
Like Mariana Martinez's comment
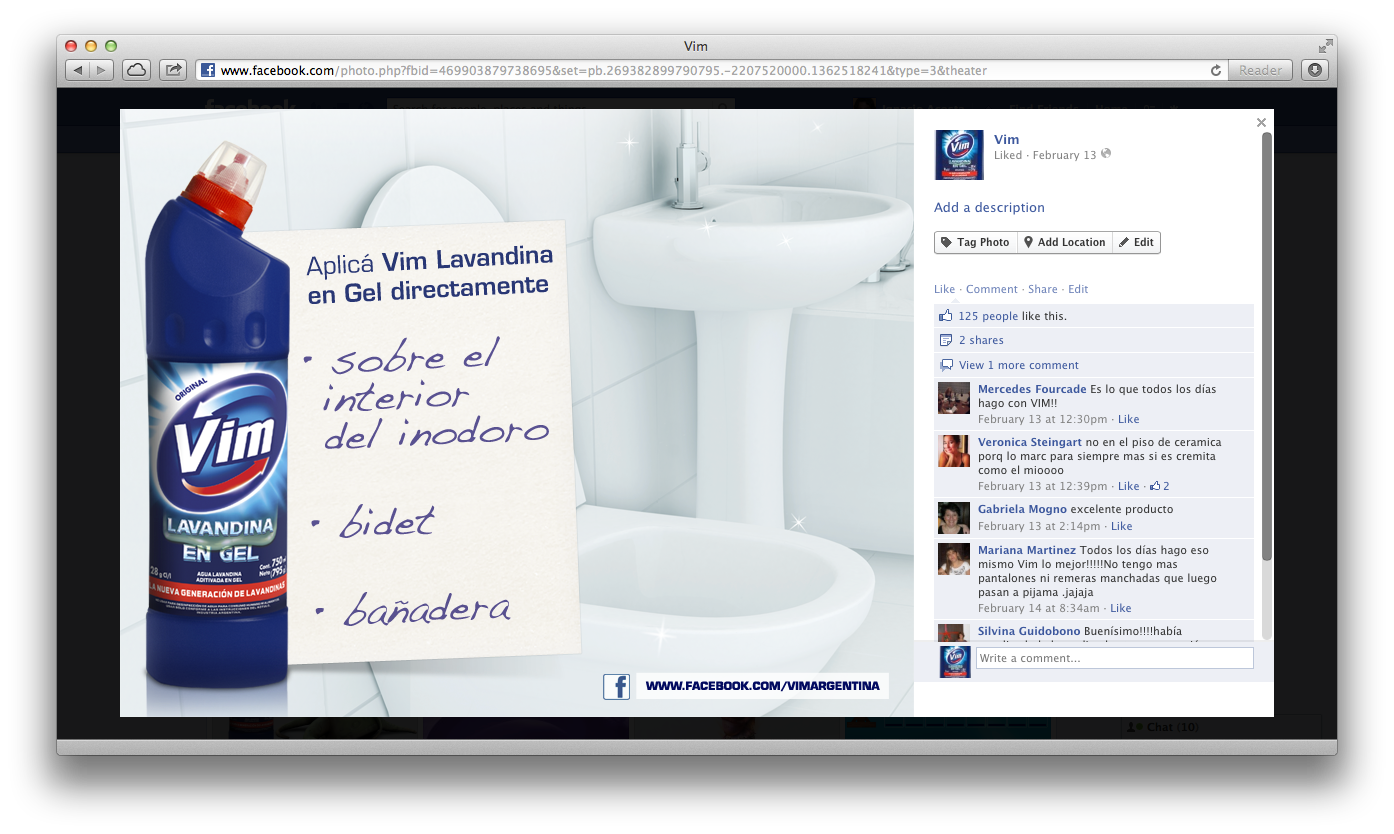[1121, 608]
